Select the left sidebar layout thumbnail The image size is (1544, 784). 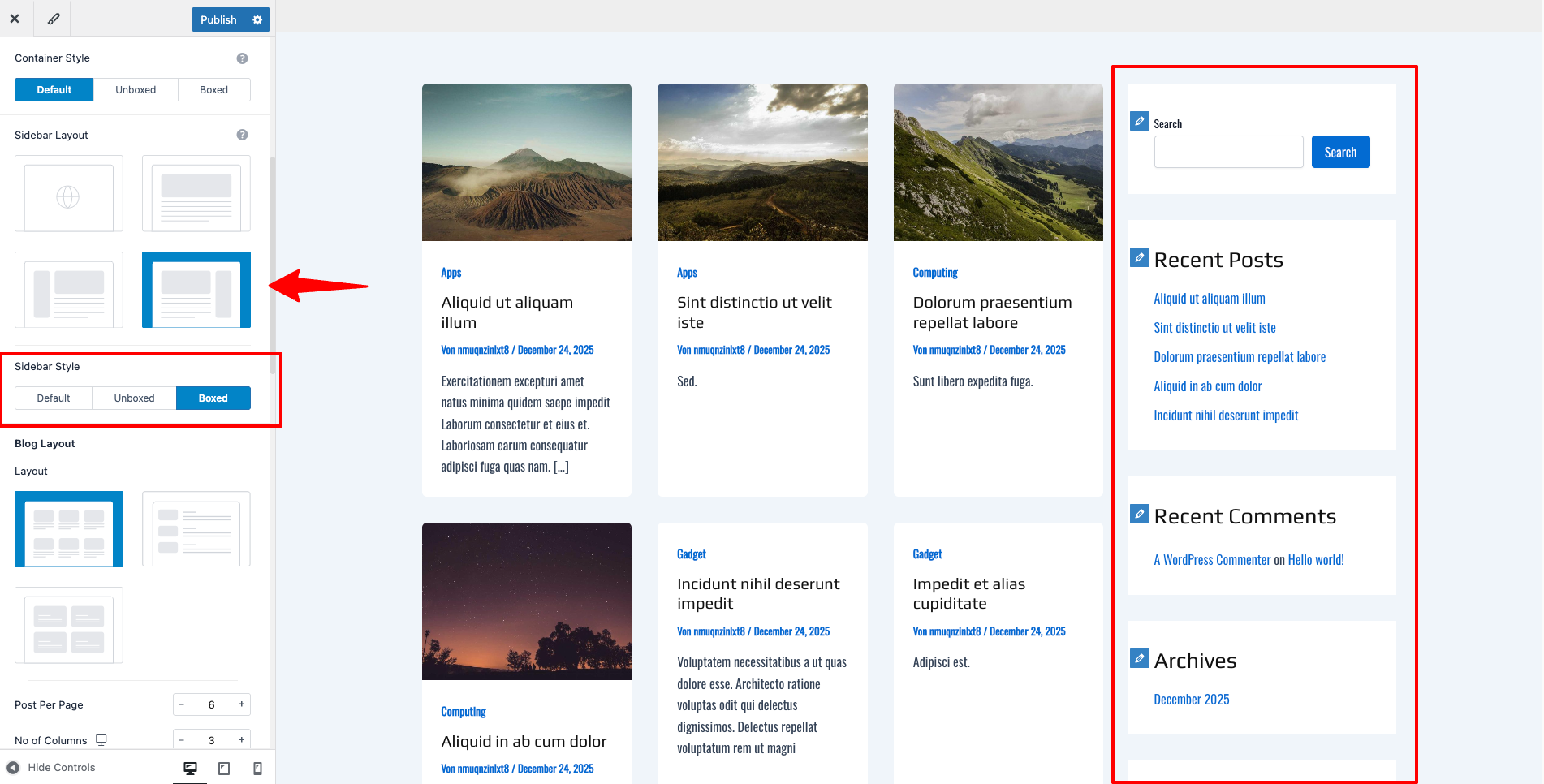(69, 290)
